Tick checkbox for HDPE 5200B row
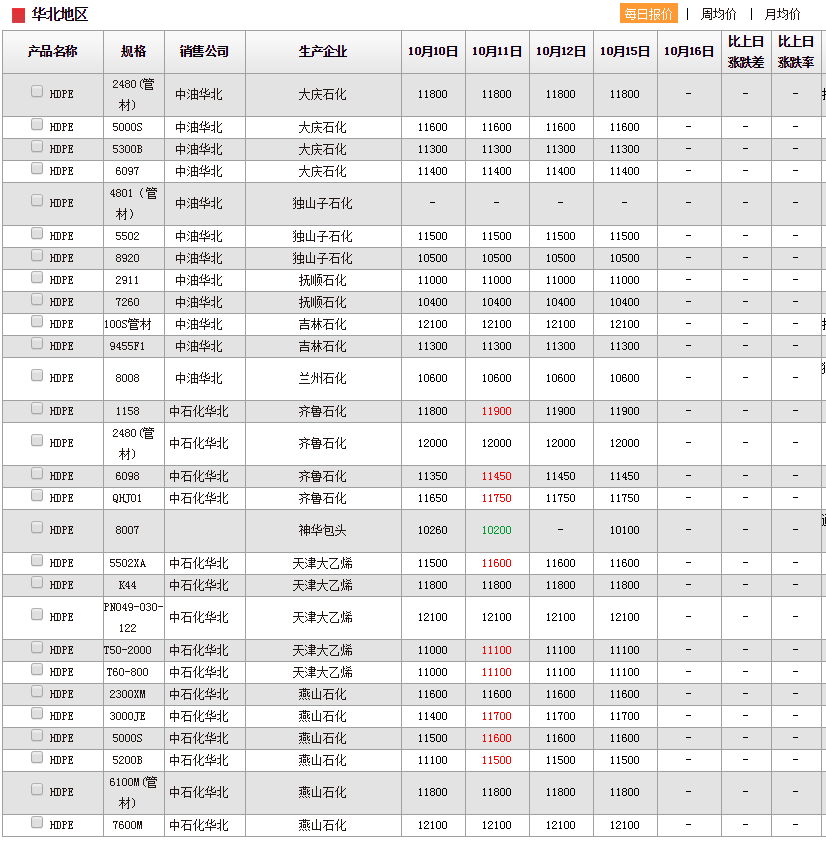826x843 pixels. [x=37, y=758]
